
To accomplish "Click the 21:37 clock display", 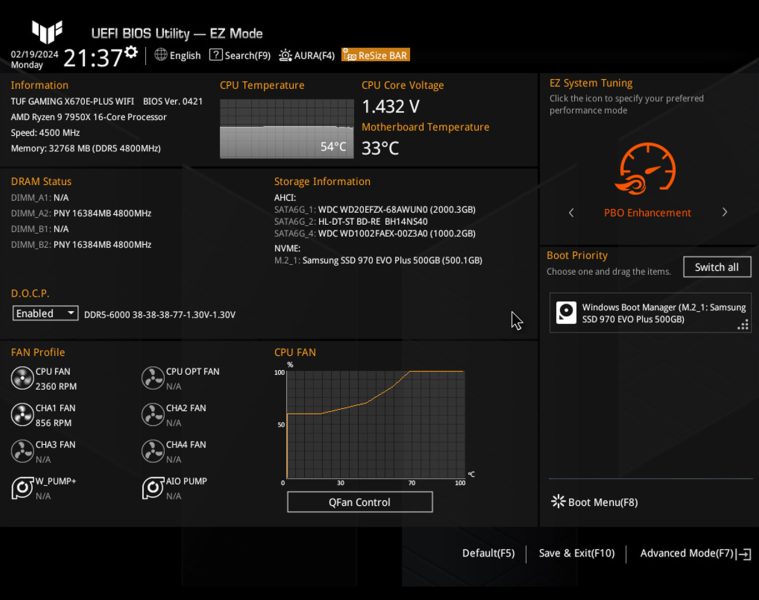I will tap(93, 58).
